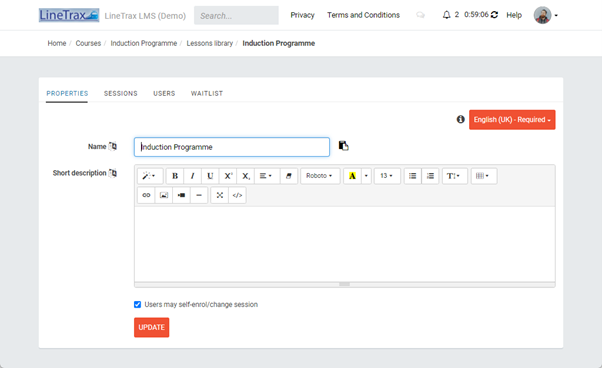The width and height of the screenshot is (602, 368).
Task: Open the user avatar menu
Action: point(545,15)
